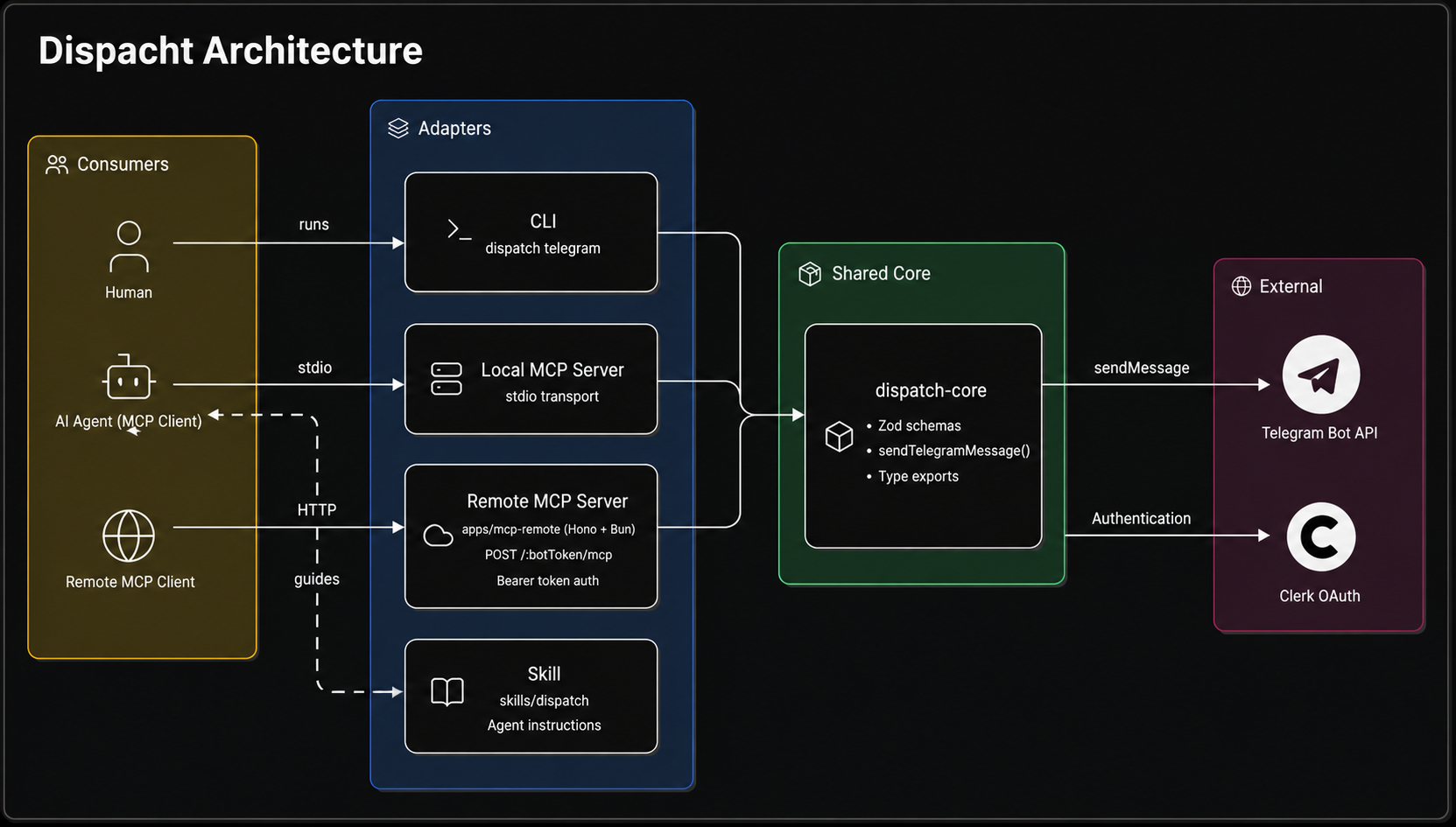Click the AI Agent robot icon
This screenshot has width=1456, height=827.
pos(129,377)
